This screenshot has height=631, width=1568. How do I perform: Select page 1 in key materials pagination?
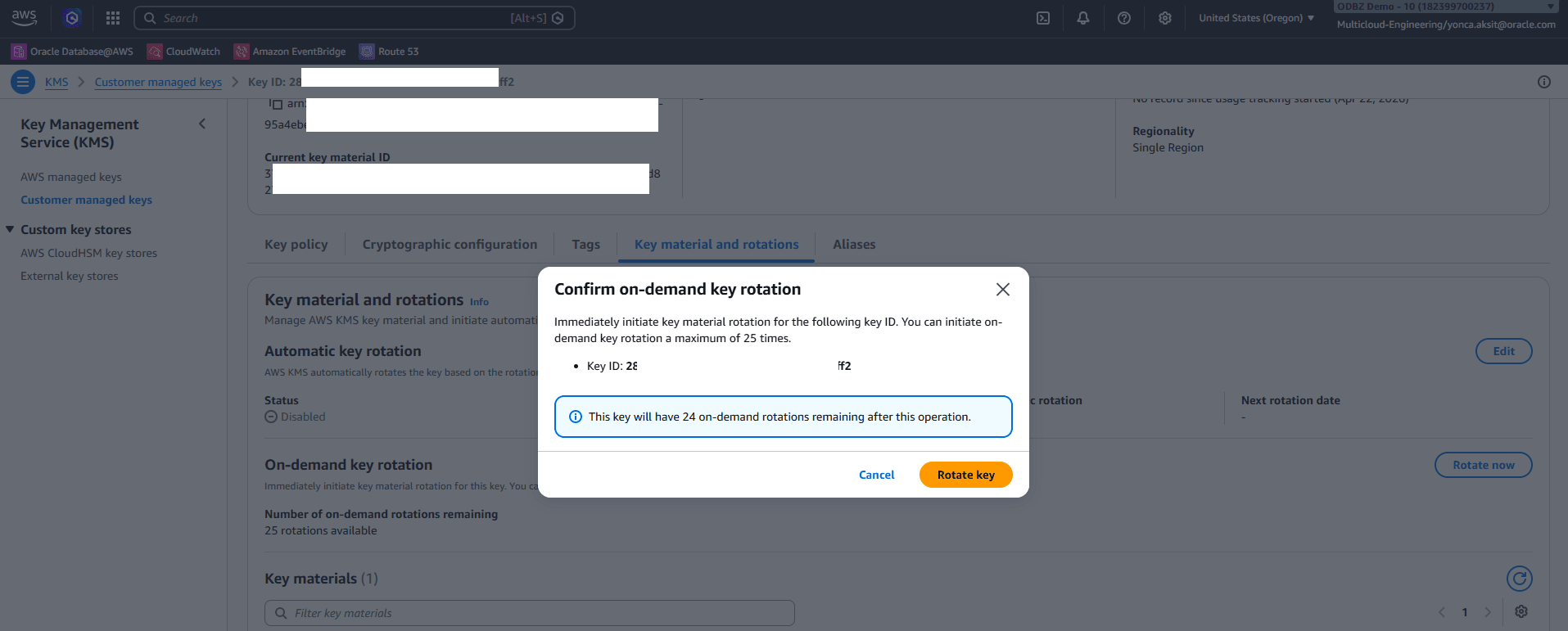click(x=1465, y=612)
